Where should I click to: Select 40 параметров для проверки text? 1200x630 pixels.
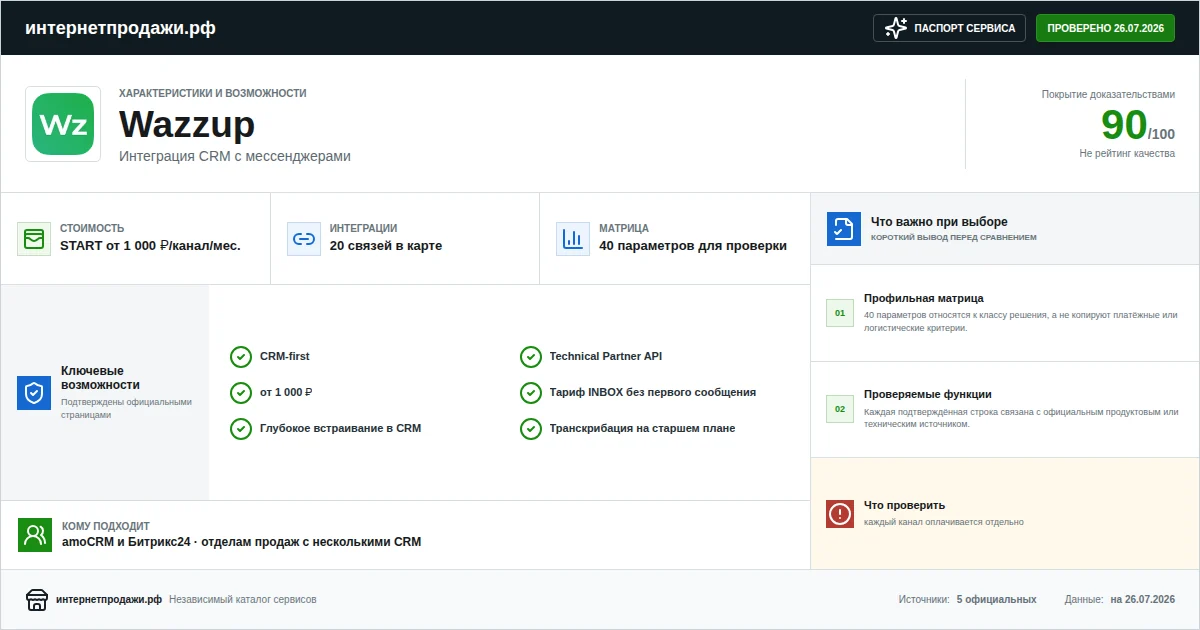pyautogui.click(x=693, y=246)
